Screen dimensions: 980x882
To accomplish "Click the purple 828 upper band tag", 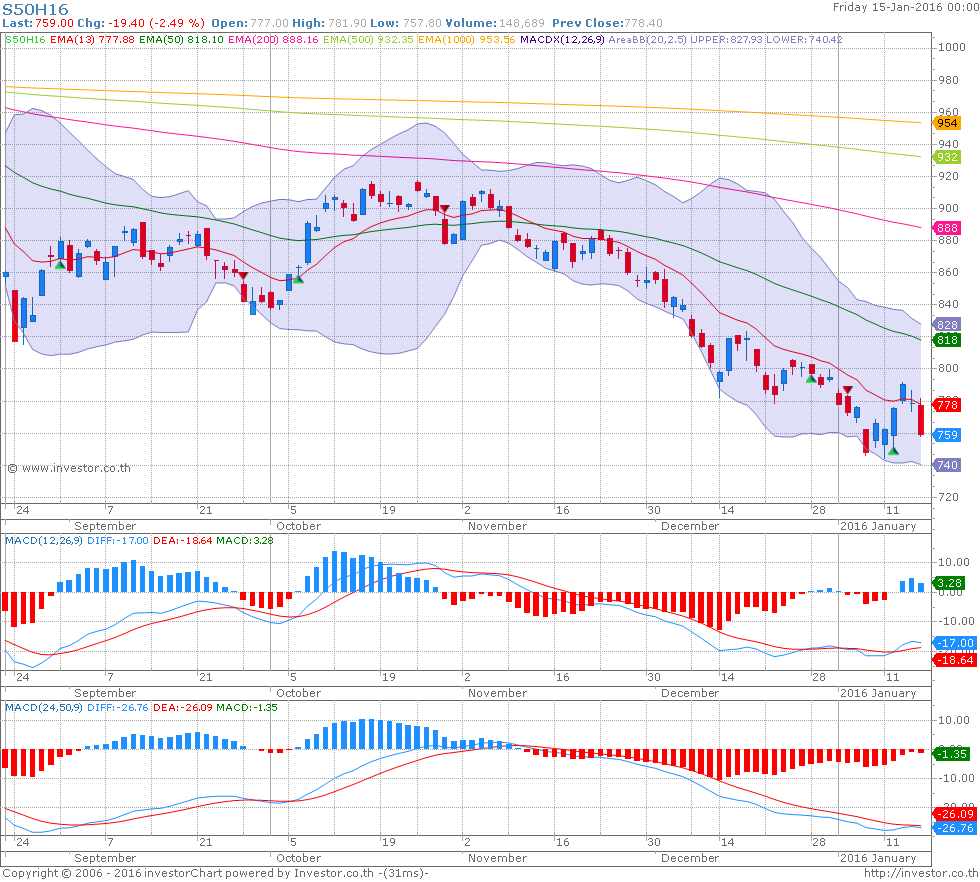I will pos(947,325).
